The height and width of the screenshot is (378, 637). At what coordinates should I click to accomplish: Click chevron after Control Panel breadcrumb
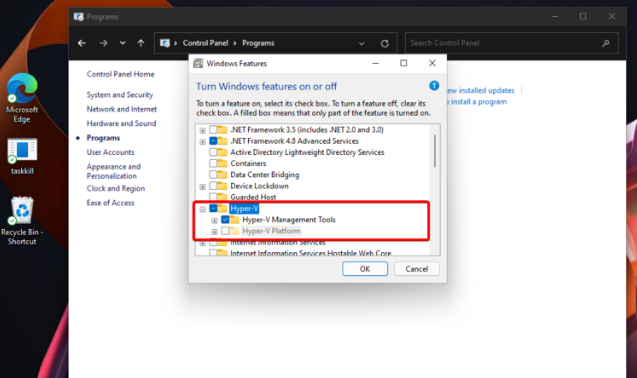point(235,43)
